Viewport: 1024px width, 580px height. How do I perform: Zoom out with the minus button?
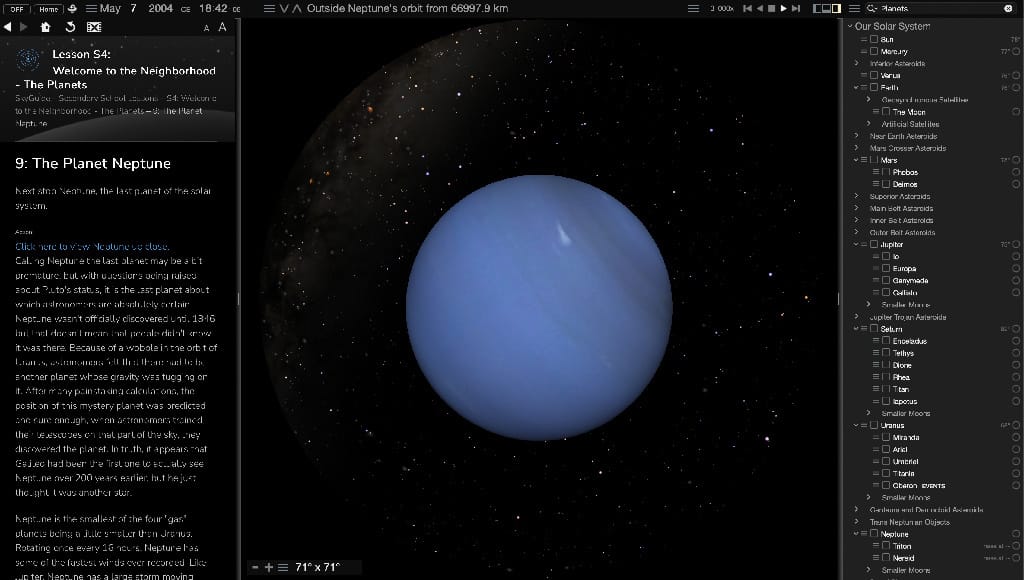pyautogui.click(x=255, y=567)
